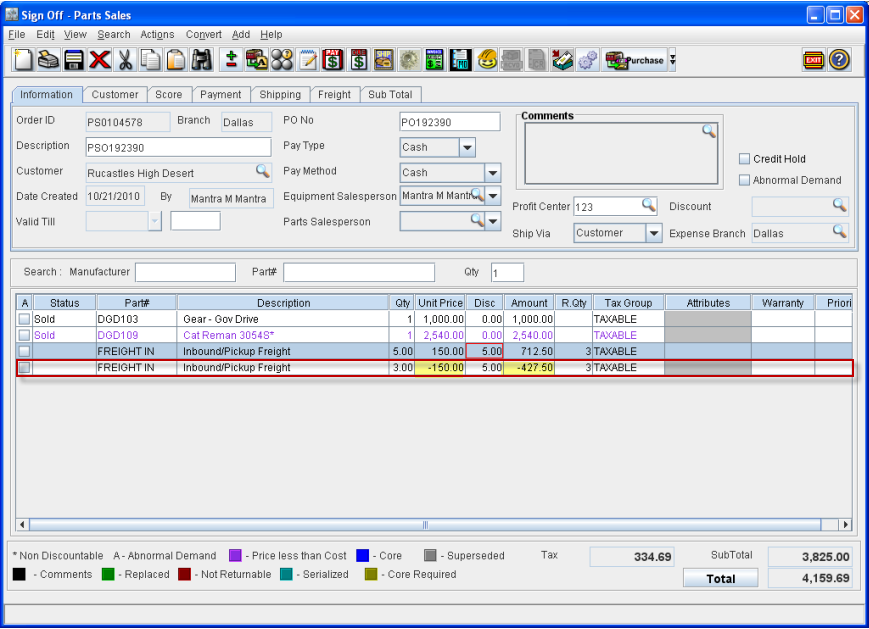Open the notepad with pencil icon

pyautogui.click(x=308, y=60)
